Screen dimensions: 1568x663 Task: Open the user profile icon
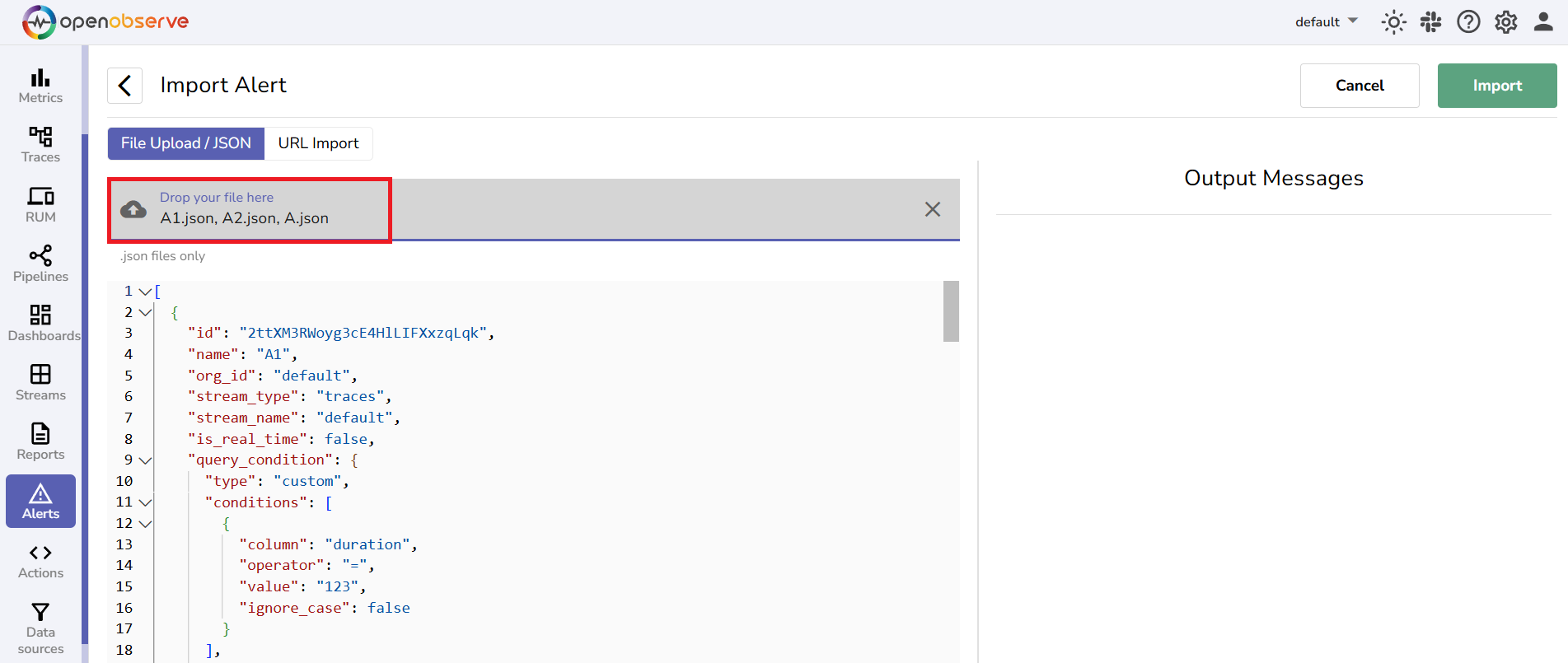click(x=1542, y=21)
